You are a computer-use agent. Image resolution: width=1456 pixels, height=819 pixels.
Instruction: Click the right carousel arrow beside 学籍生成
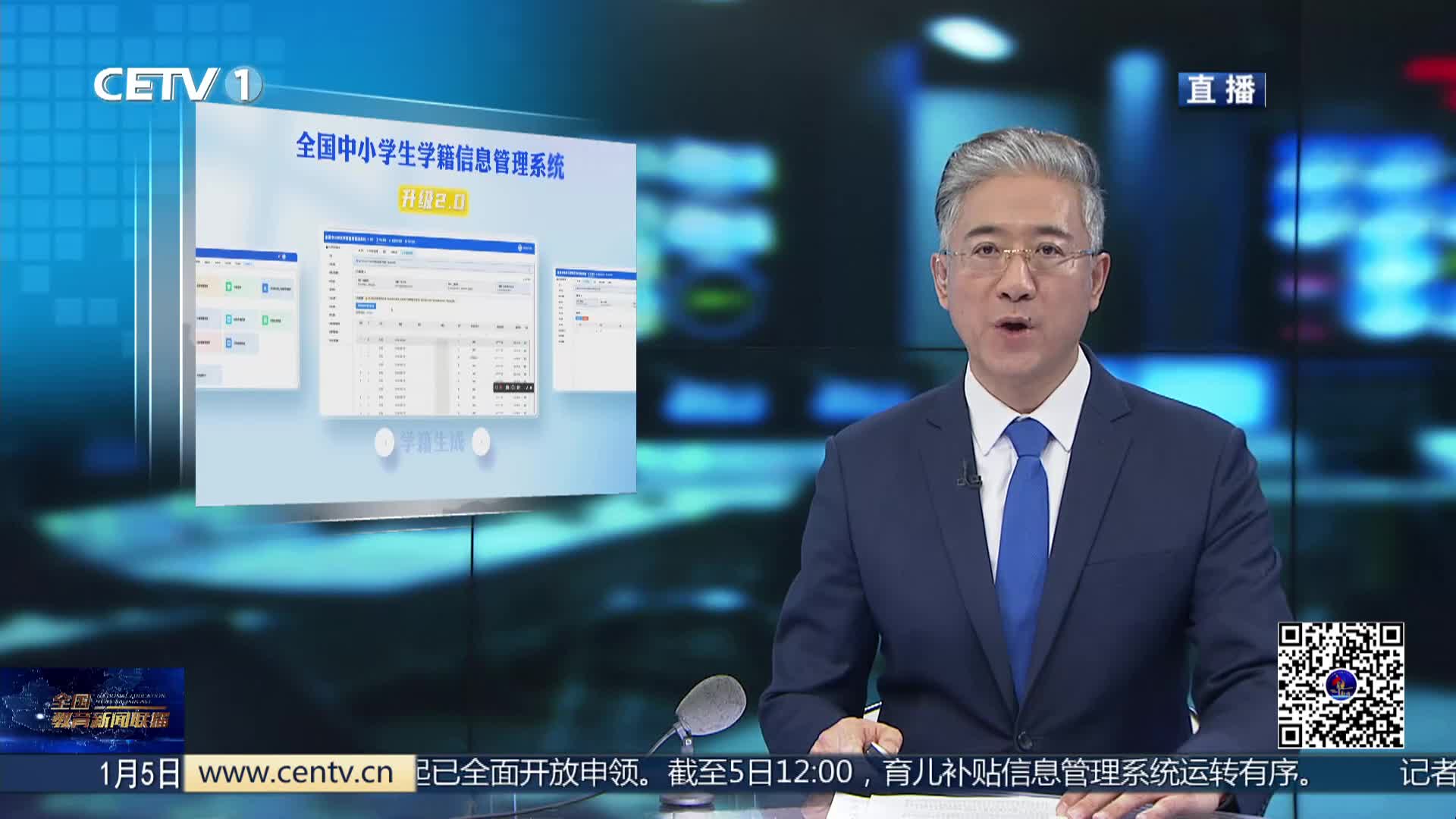coord(481,442)
